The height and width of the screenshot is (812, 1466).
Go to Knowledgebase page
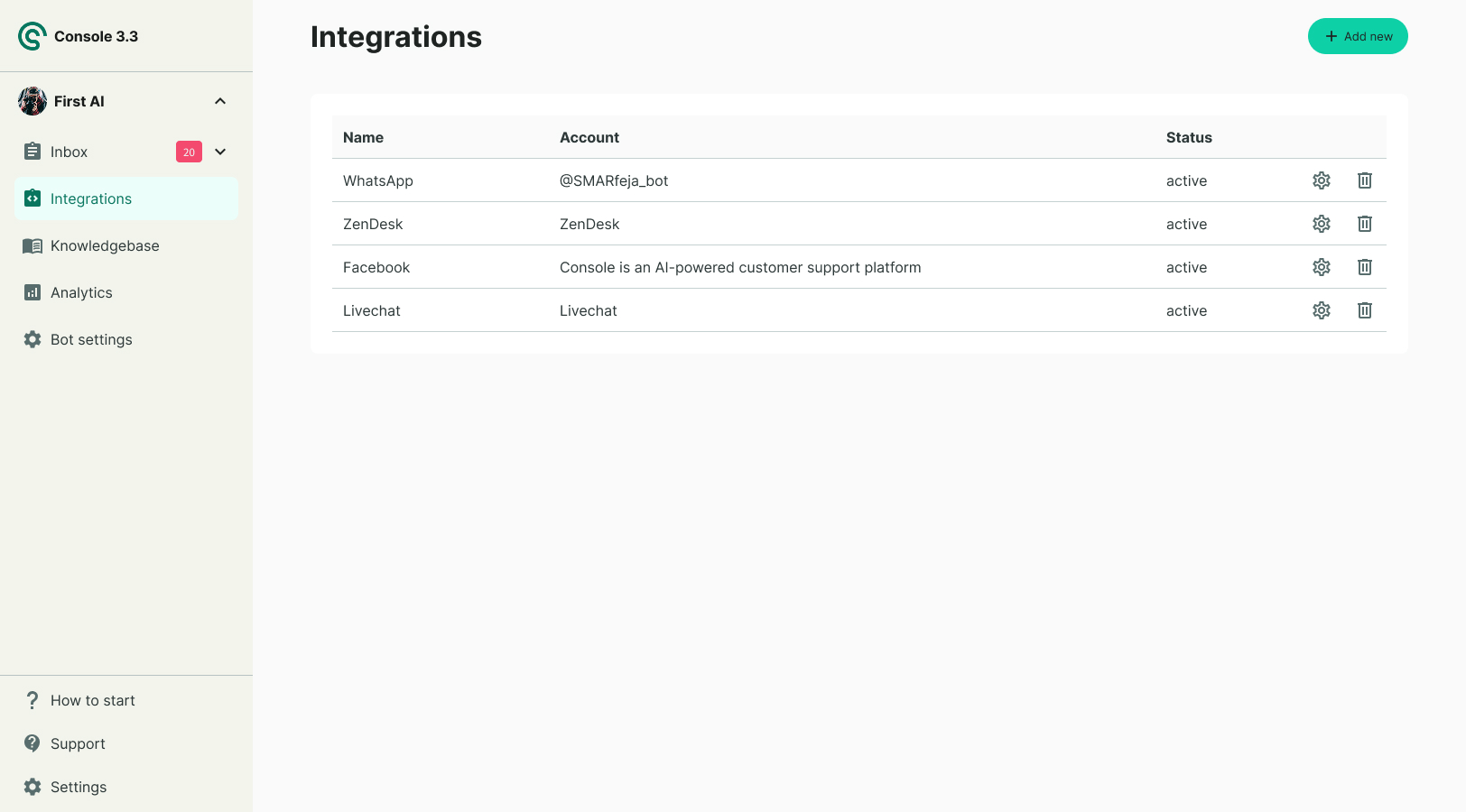click(x=105, y=245)
